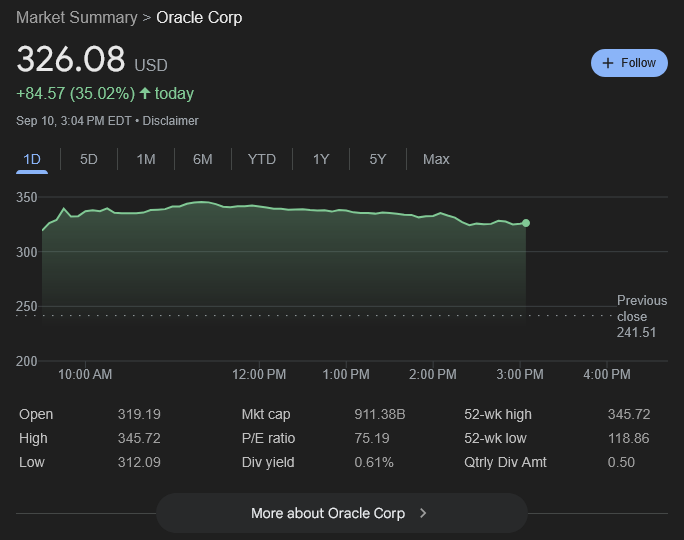
Task: Open the Disclaimer link
Action: tap(170, 121)
